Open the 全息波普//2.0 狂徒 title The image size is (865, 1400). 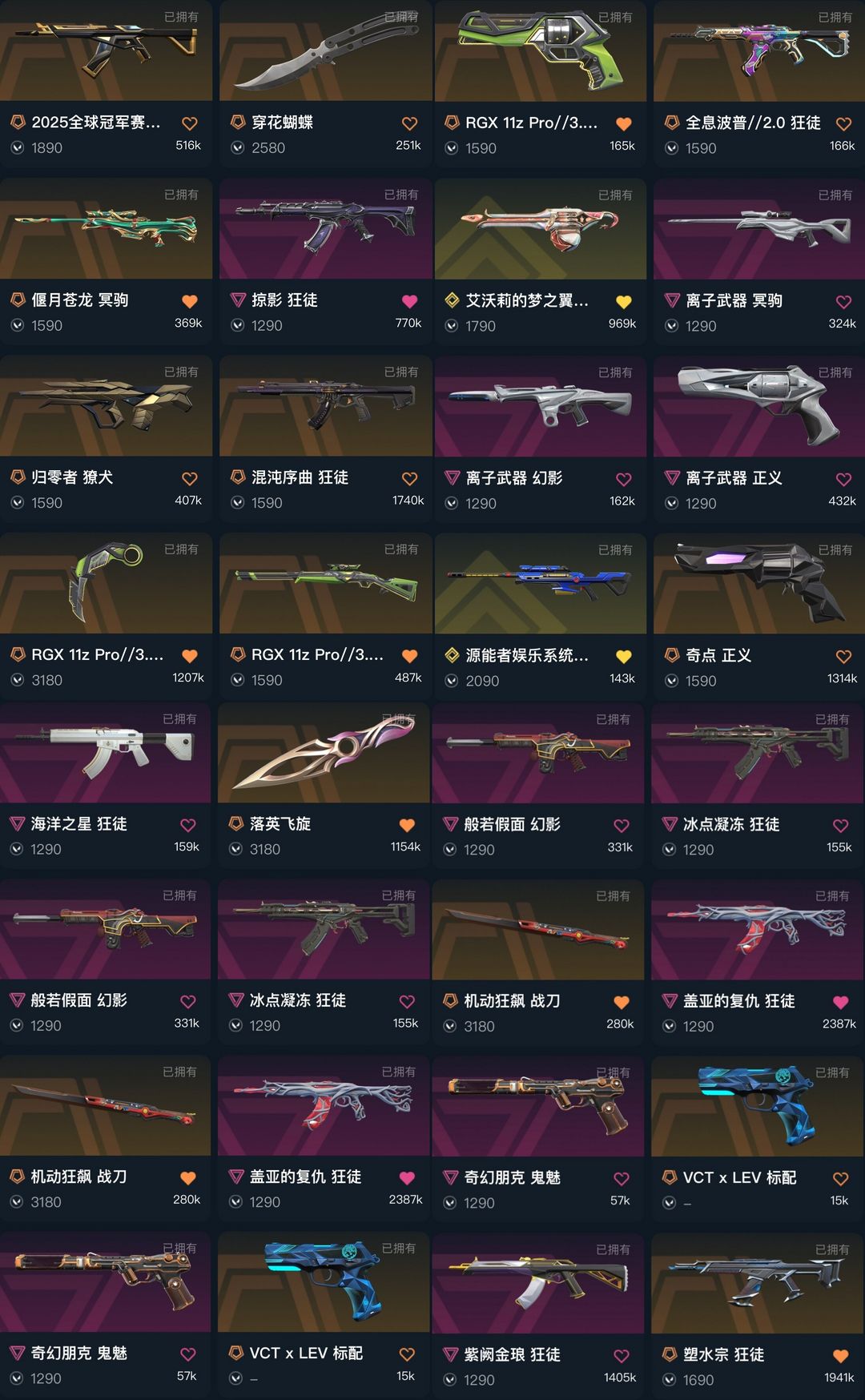(x=753, y=123)
